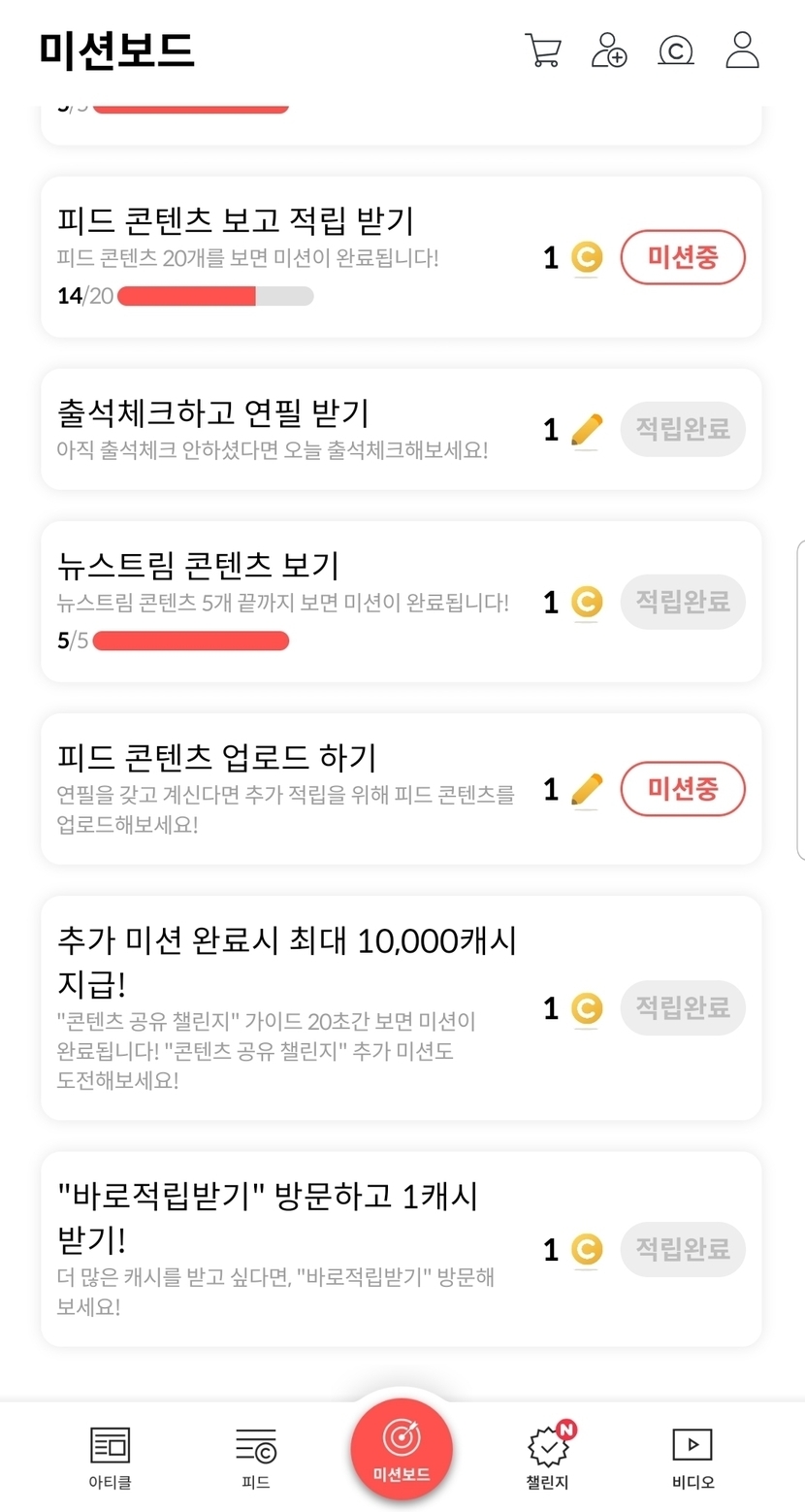This screenshot has width=805, height=1512.
Task: Tap the add friend icon
Action: pyautogui.click(x=609, y=50)
